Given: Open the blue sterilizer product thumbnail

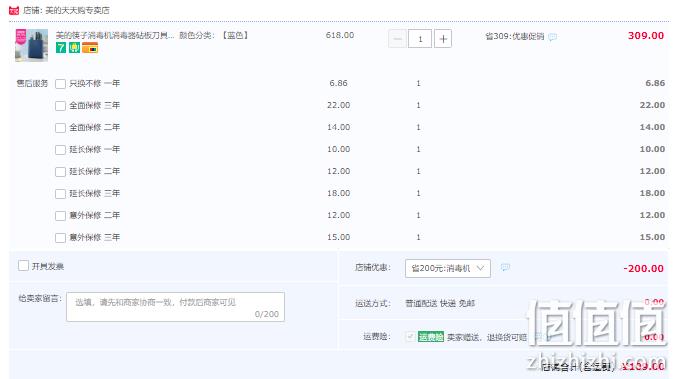Looking at the screenshot, I should [31, 45].
